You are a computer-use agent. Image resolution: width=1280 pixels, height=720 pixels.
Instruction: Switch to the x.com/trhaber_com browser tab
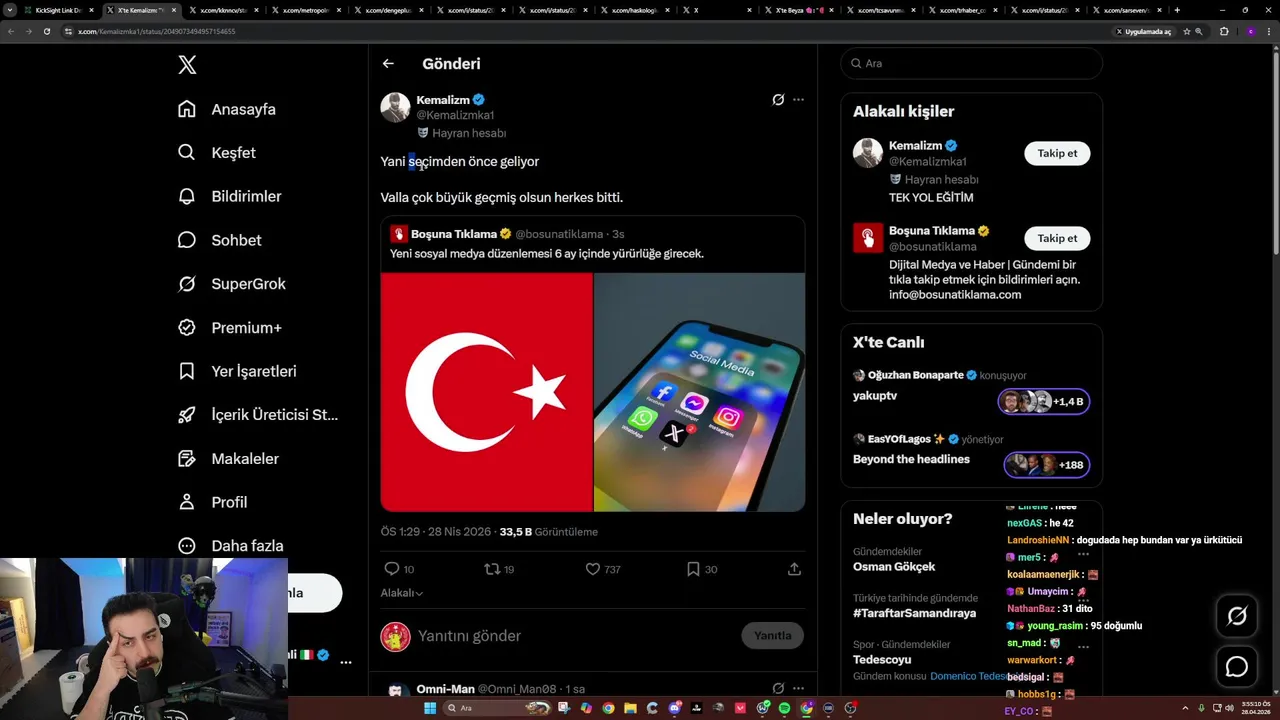(x=964, y=10)
